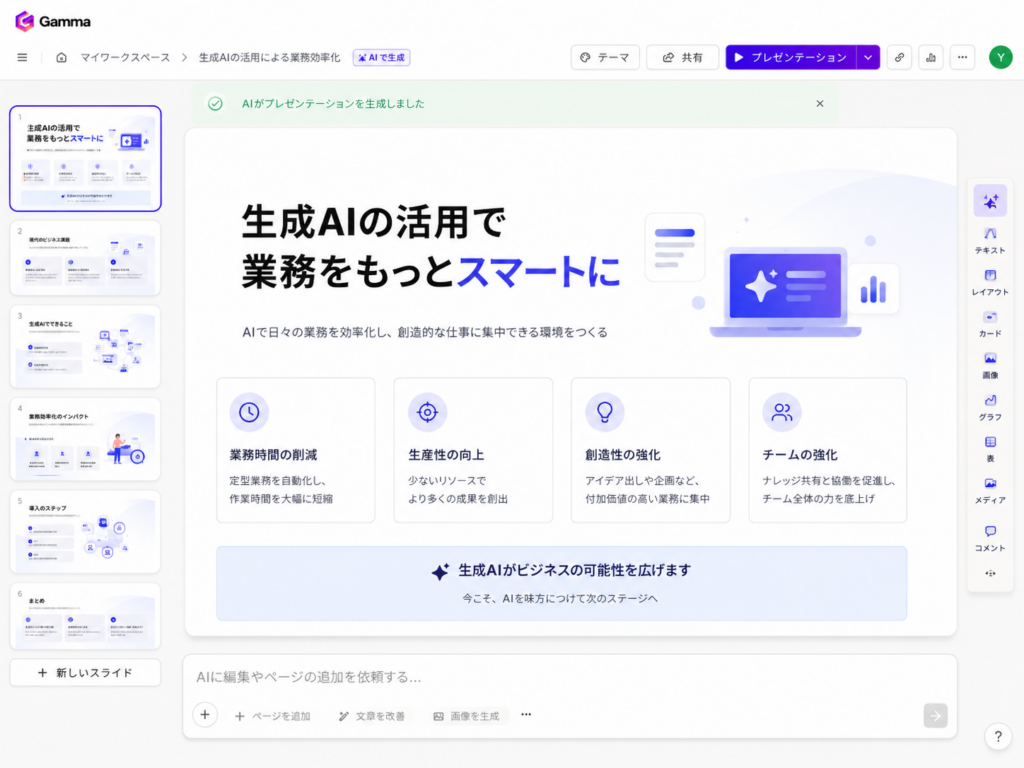Image resolution: width=1024 pixels, height=768 pixels.
Task: Add a コメント from sidebar
Action: (x=990, y=539)
